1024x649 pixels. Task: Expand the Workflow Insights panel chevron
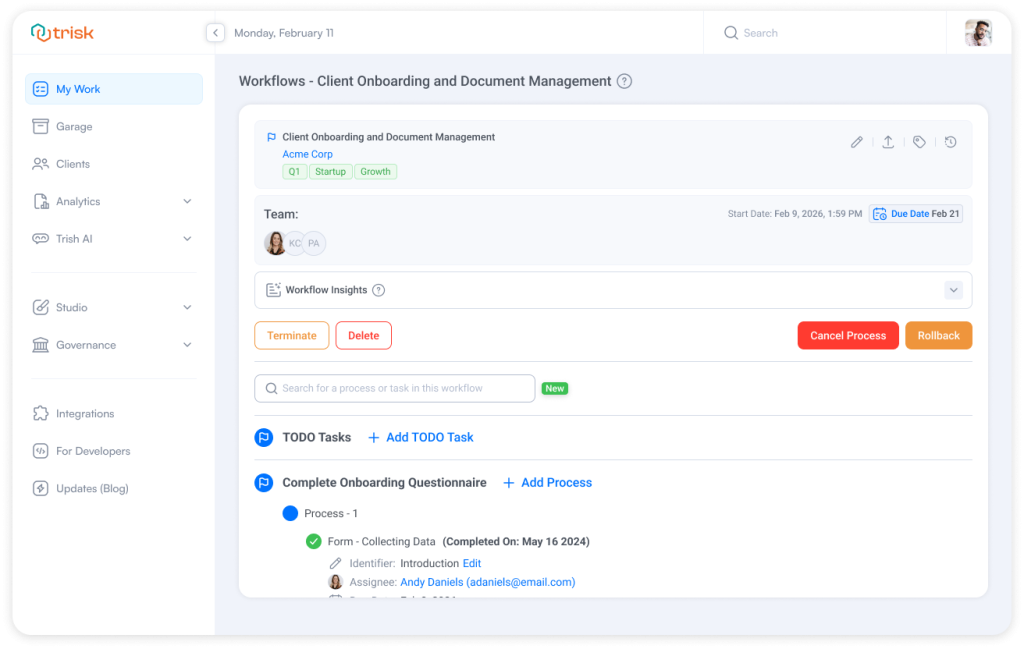coord(952,290)
